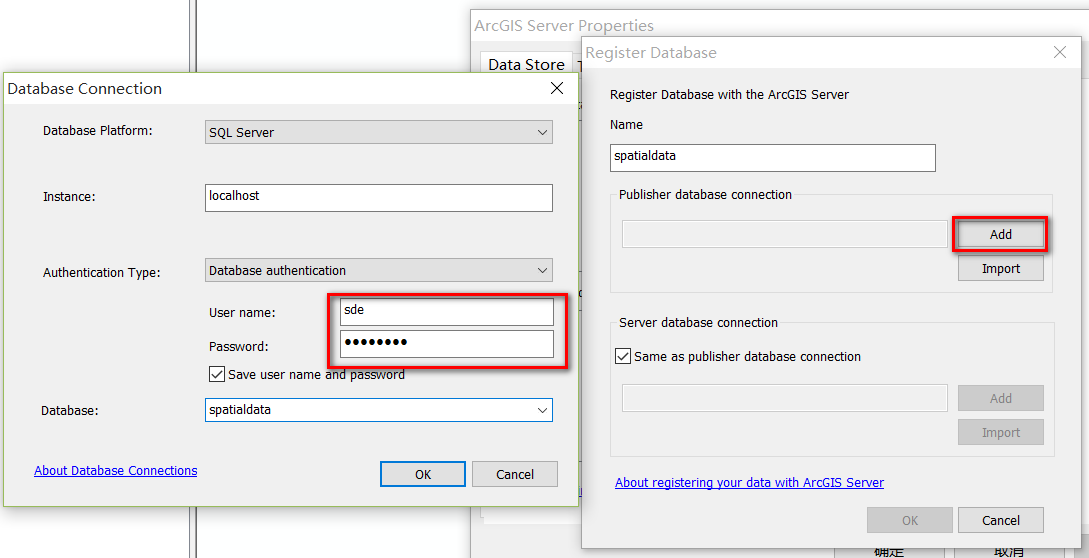Viewport: 1089px width, 558px height.
Task: Uncheck Same as publisher database connection
Action: coord(624,356)
